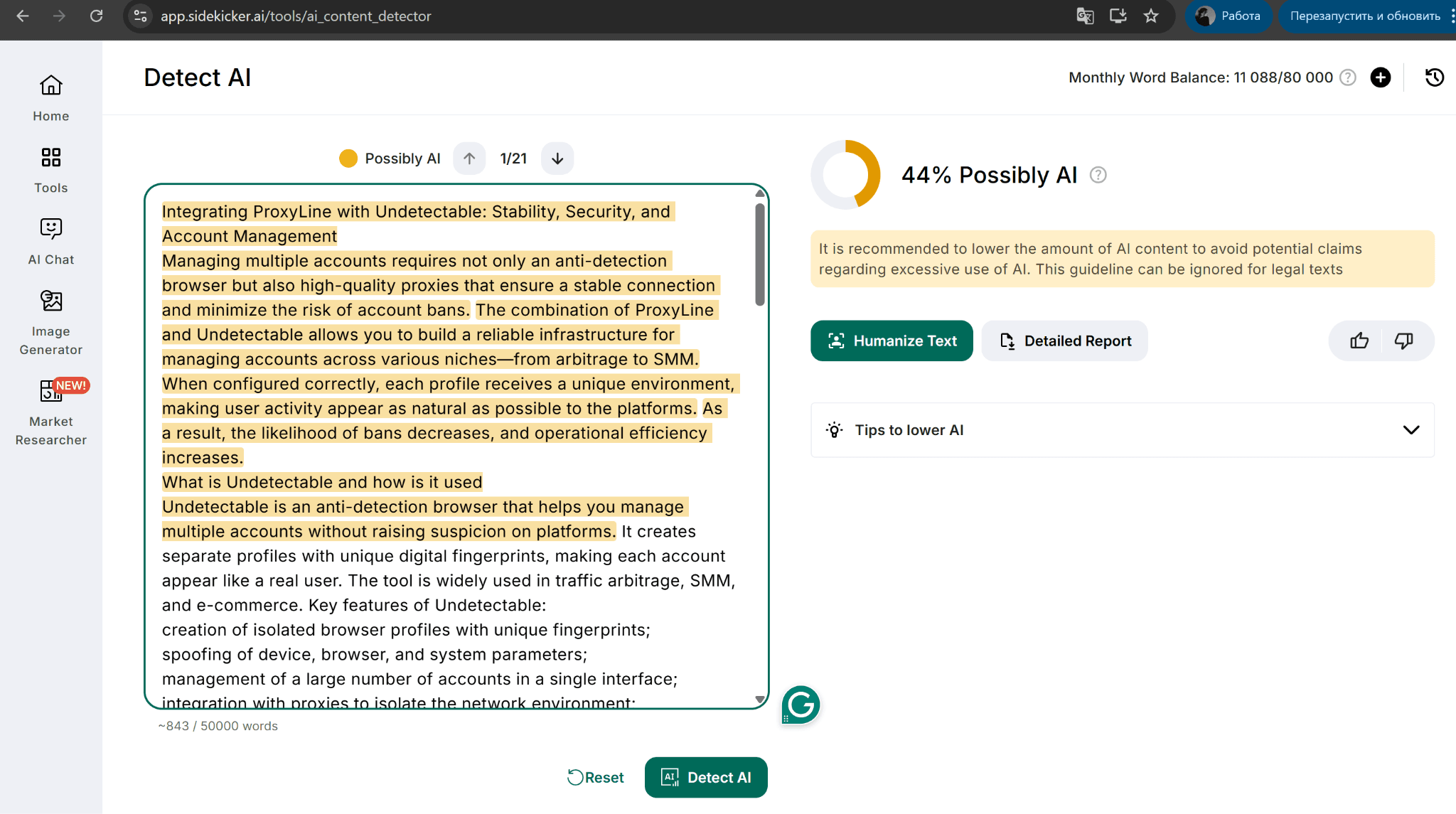Click the text area scrollbar down arrow

(x=759, y=700)
